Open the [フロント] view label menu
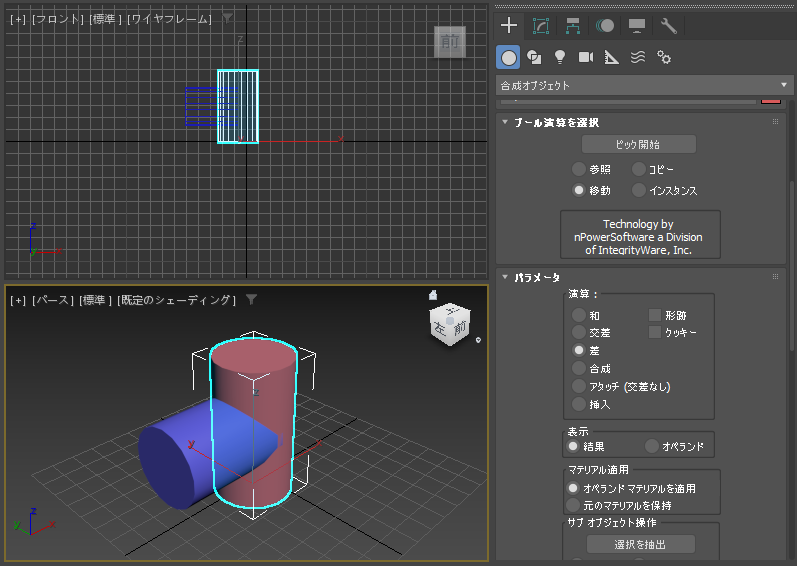The image size is (797, 566). [57, 19]
